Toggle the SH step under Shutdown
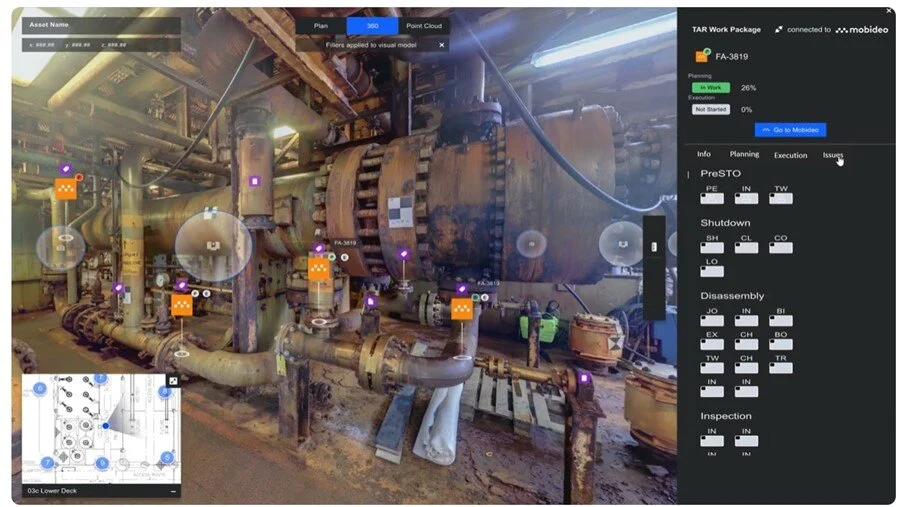The width and height of the screenshot is (903, 507). click(712, 249)
